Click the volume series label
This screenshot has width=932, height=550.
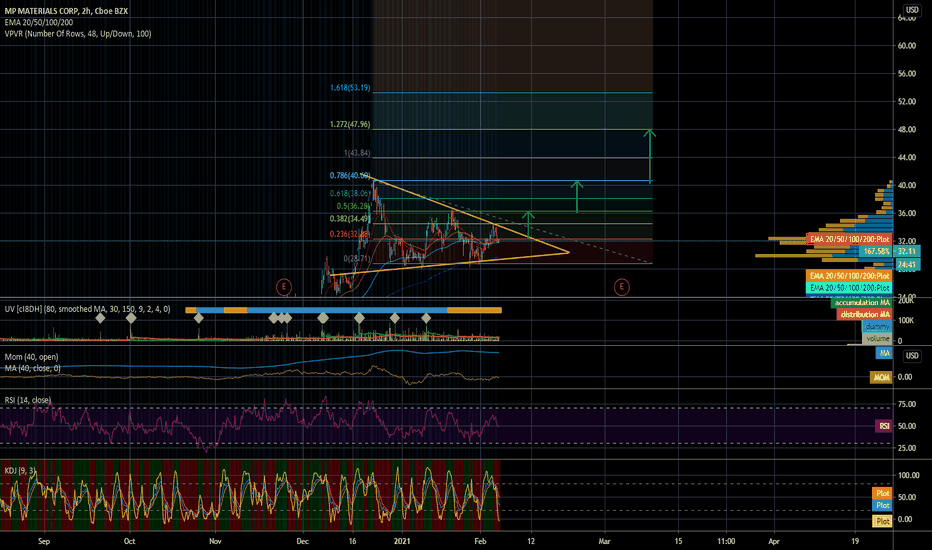[x=878, y=338]
